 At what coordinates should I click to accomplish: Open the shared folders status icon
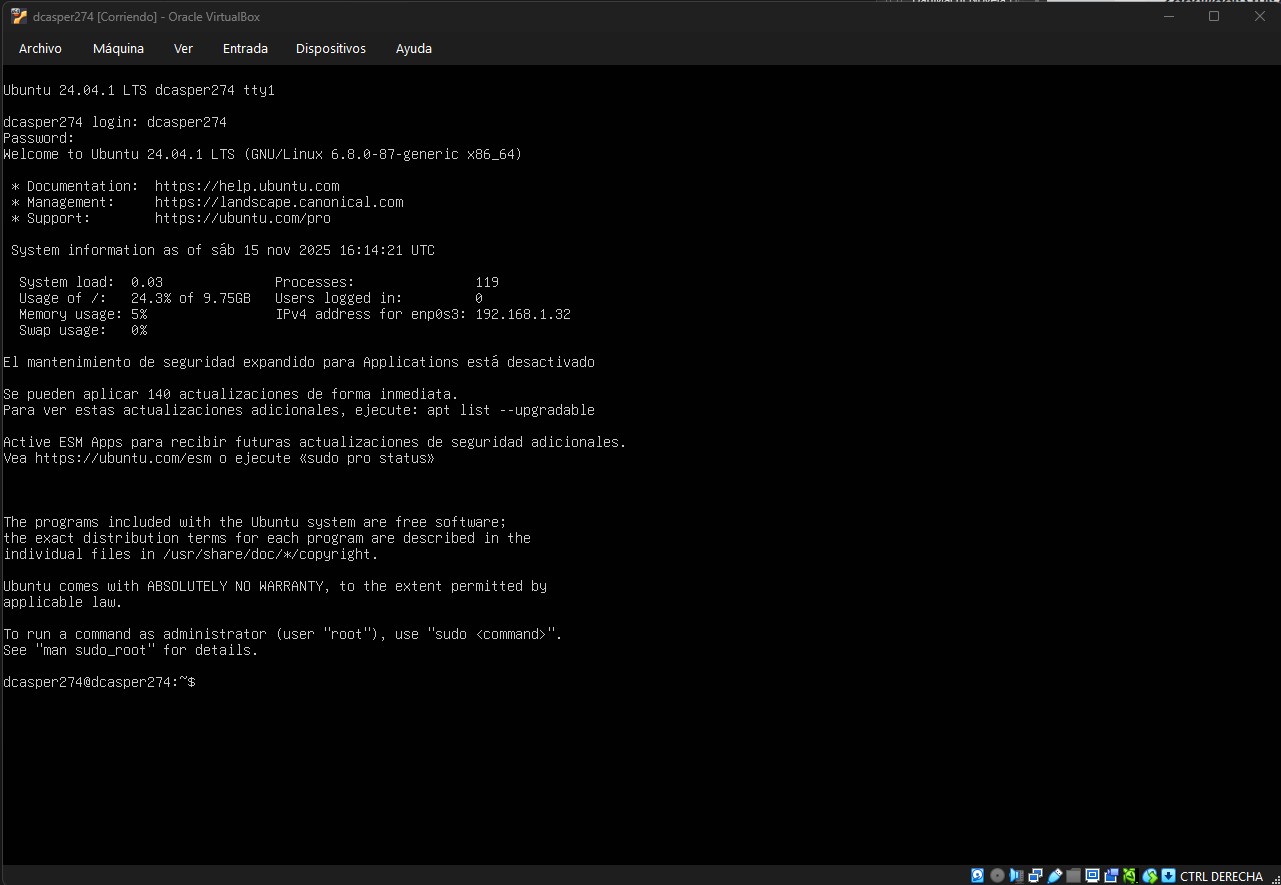click(x=1073, y=876)
